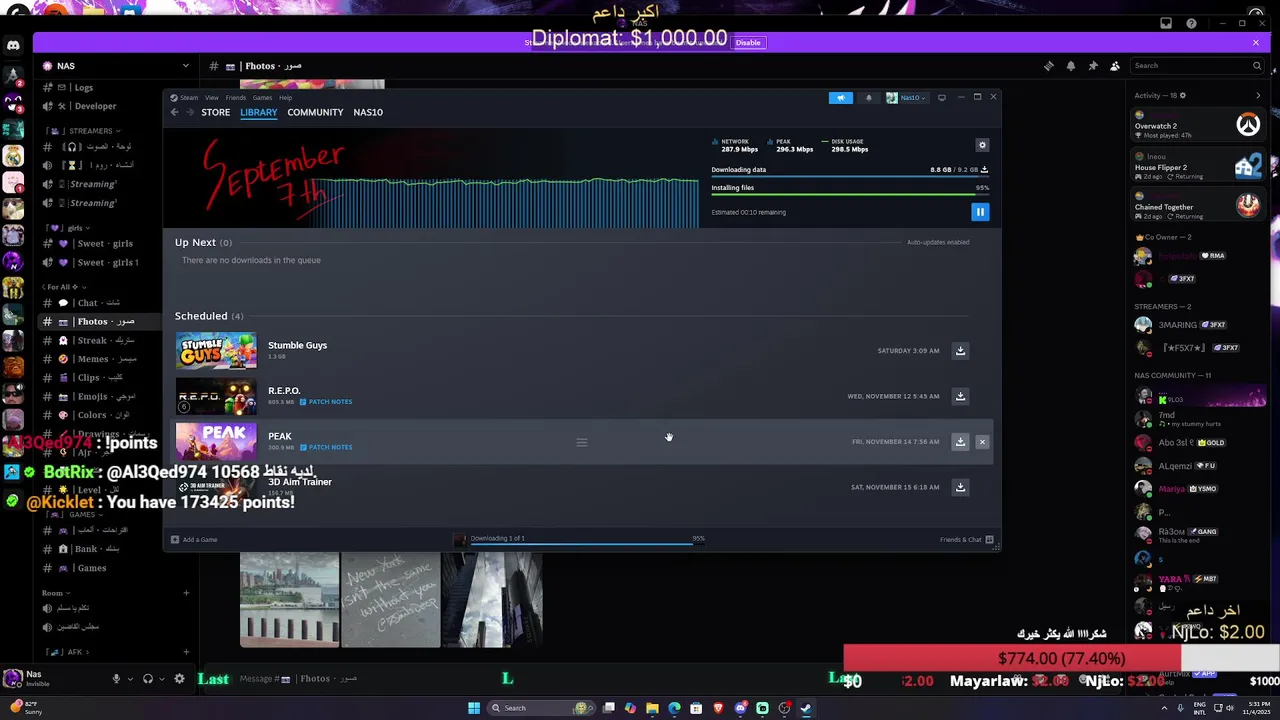The image size is (1280, 720).
Task: Start 3D Aim Trainer download now
Action: tap(960, 487)
